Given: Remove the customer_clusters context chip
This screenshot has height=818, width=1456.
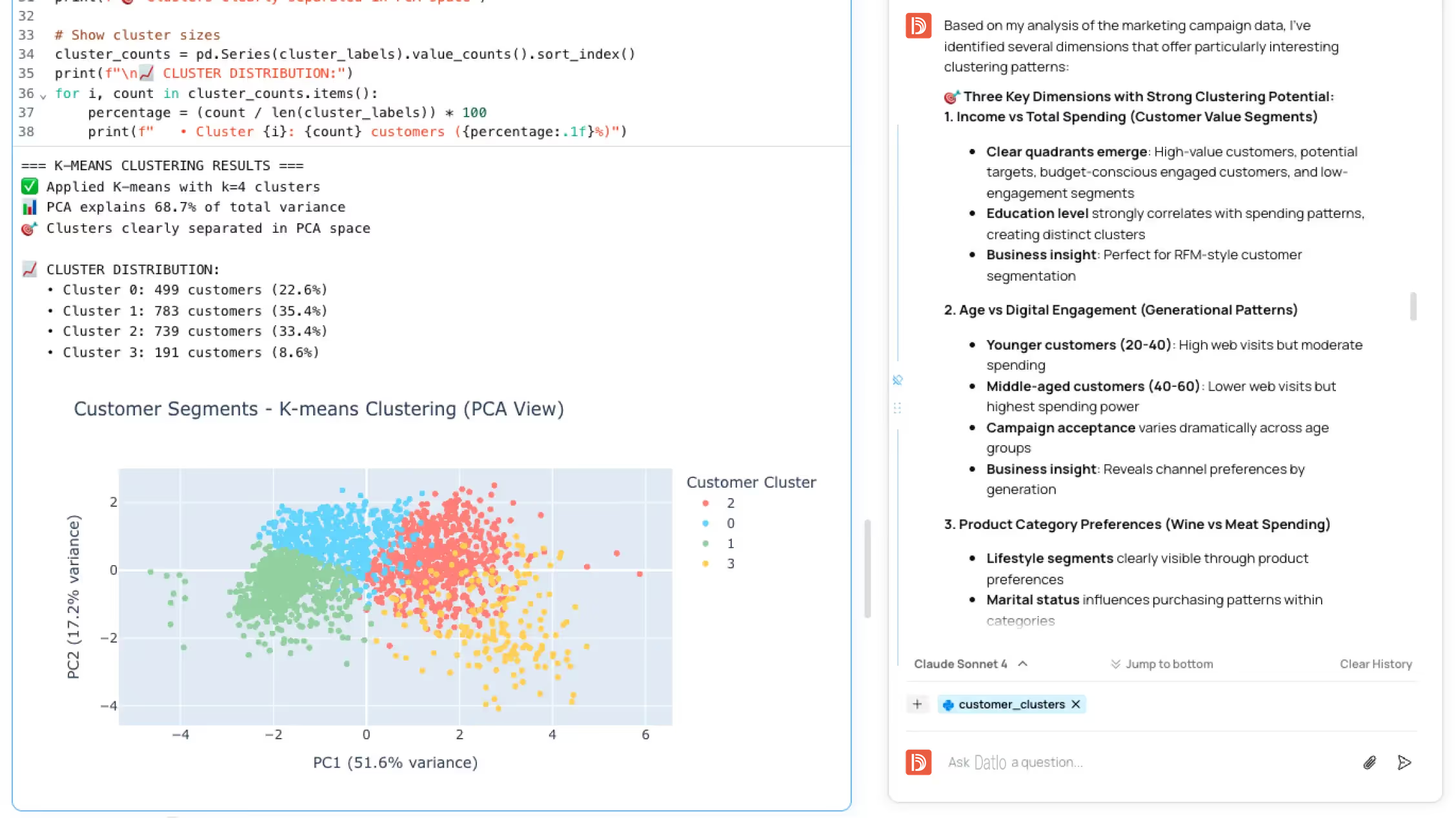Looking at the screenshot, I should coord(1076,704).
